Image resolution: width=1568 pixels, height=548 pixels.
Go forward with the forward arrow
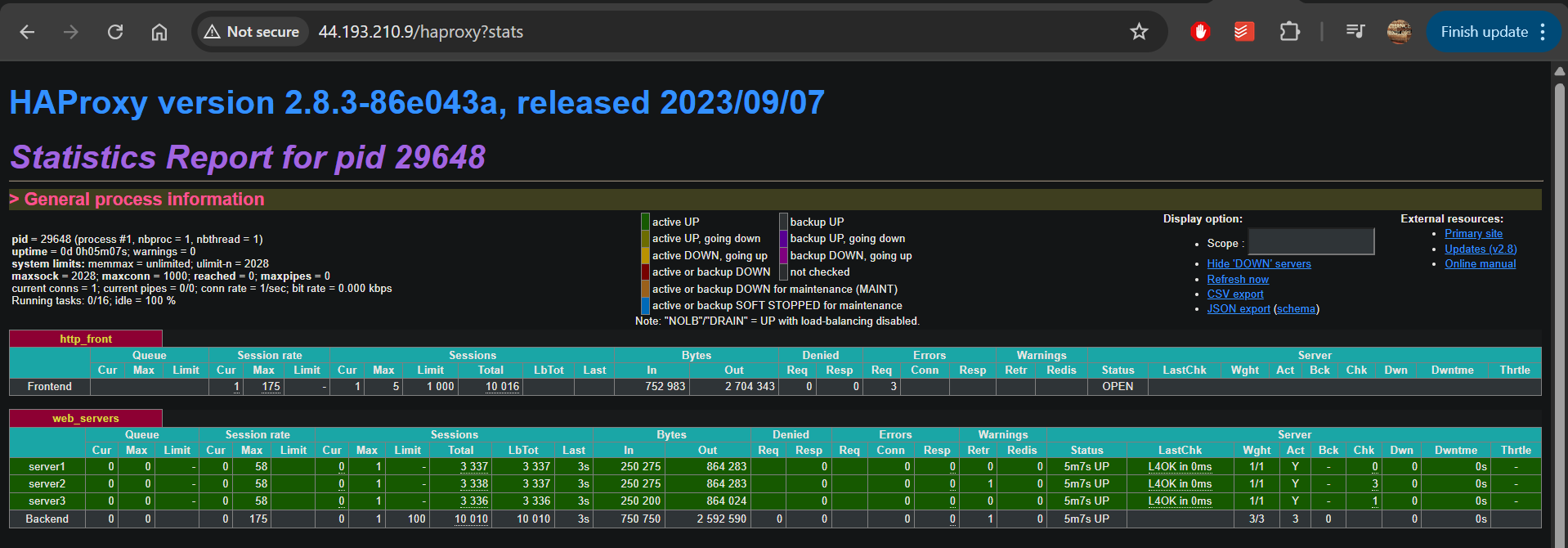coord(71,32)
